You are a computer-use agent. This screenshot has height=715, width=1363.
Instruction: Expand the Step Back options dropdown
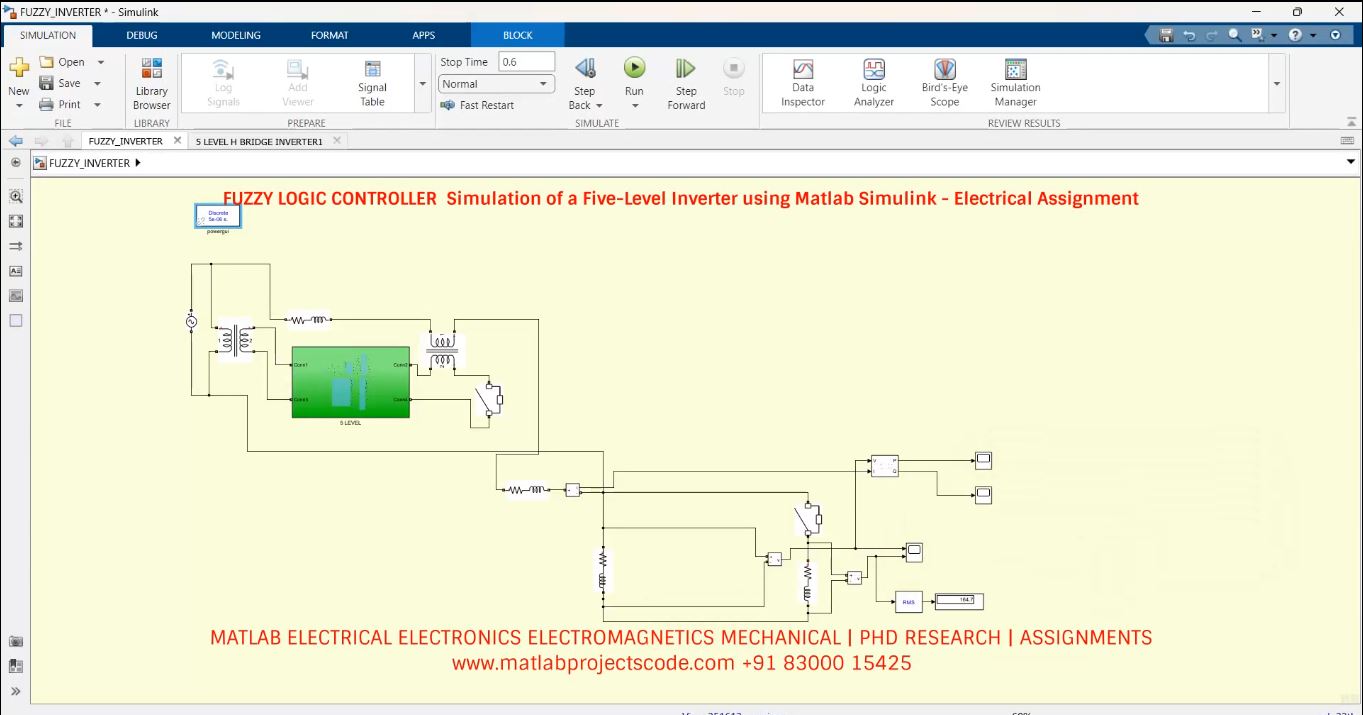pos(597,105)
